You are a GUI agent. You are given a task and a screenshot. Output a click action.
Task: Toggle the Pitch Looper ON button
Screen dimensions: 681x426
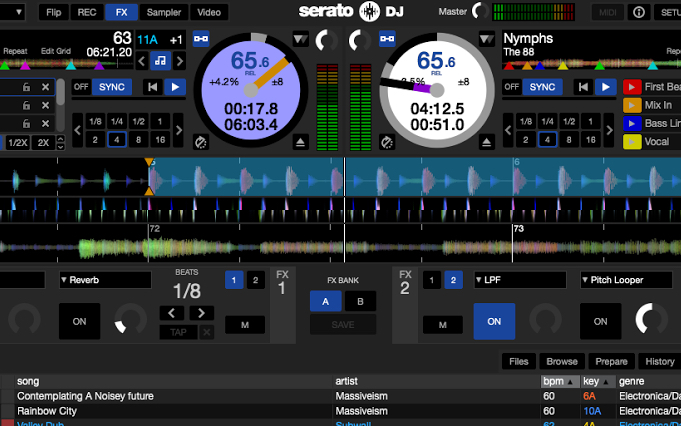[x=600, y=321]
